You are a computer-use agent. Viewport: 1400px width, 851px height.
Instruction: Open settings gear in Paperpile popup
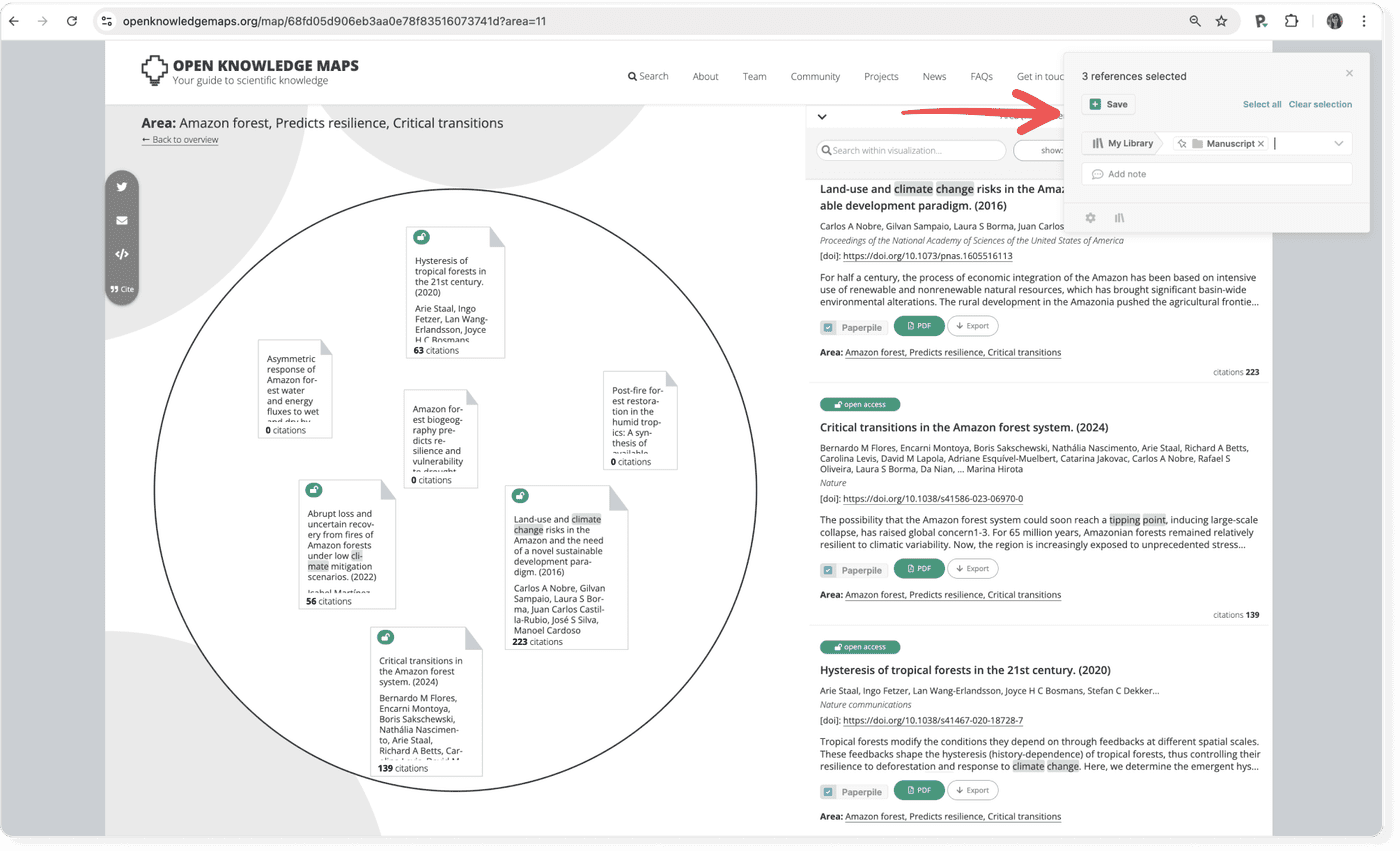coord(1090,217)
